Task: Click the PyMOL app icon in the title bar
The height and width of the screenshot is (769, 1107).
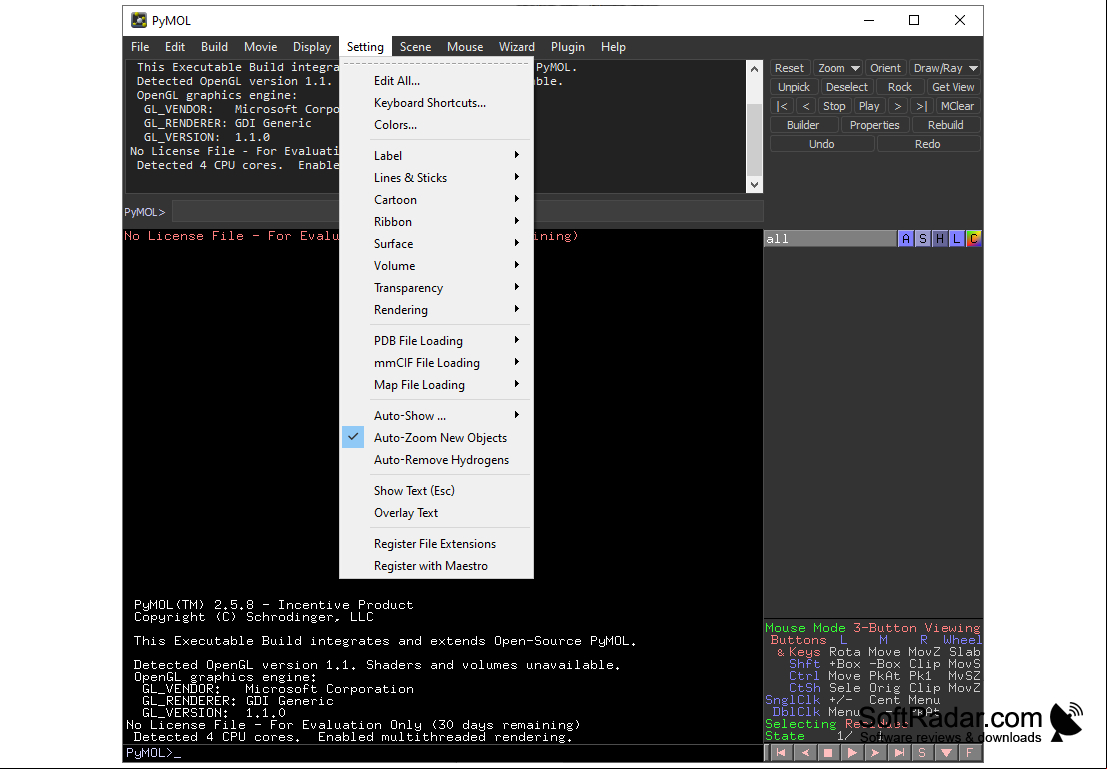Action: point(139,20)
